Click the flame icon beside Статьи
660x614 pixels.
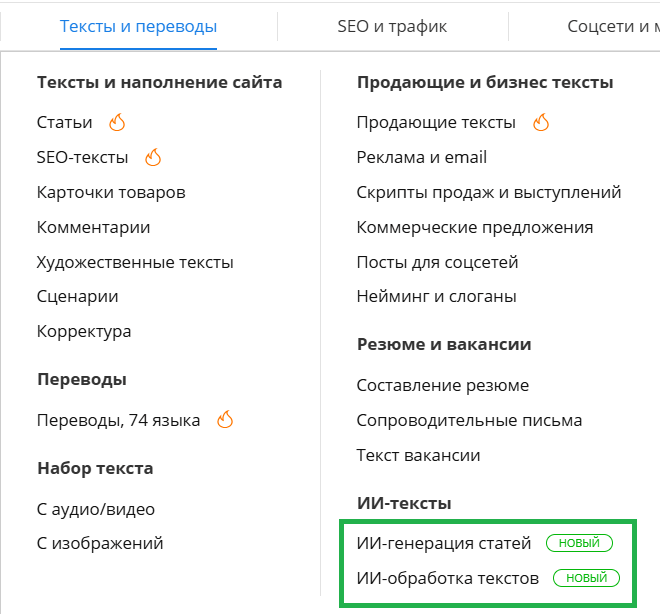click(117, 122)
